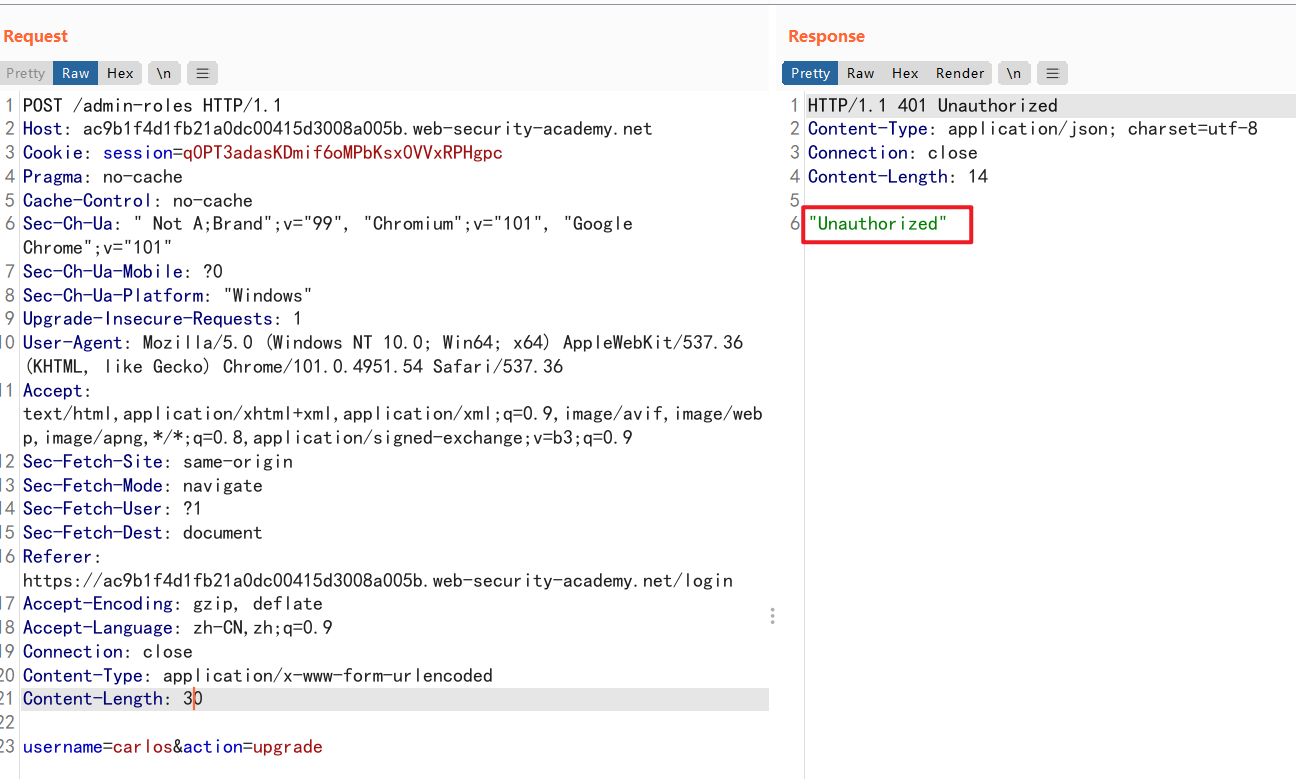Viewport: 1296px width, 779px height.
Task: Open the Response panel hamburger options menu
Action: (1052, 73)
